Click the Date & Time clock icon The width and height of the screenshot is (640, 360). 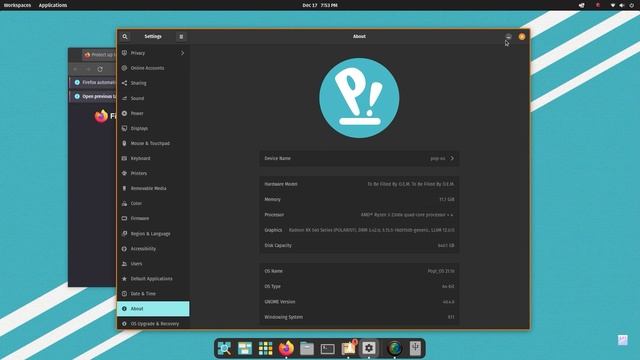point(124,293)
